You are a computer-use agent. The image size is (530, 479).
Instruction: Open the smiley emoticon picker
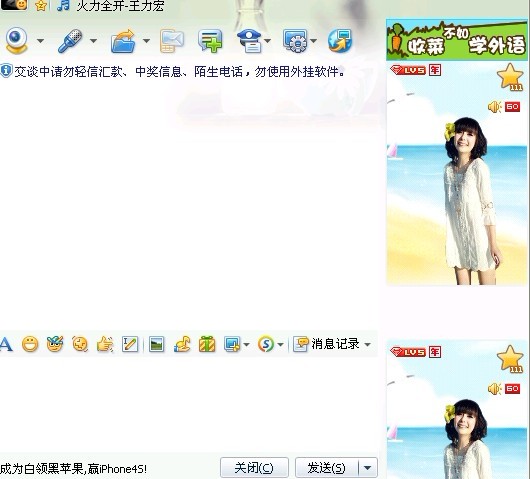(x=30, y=344)
